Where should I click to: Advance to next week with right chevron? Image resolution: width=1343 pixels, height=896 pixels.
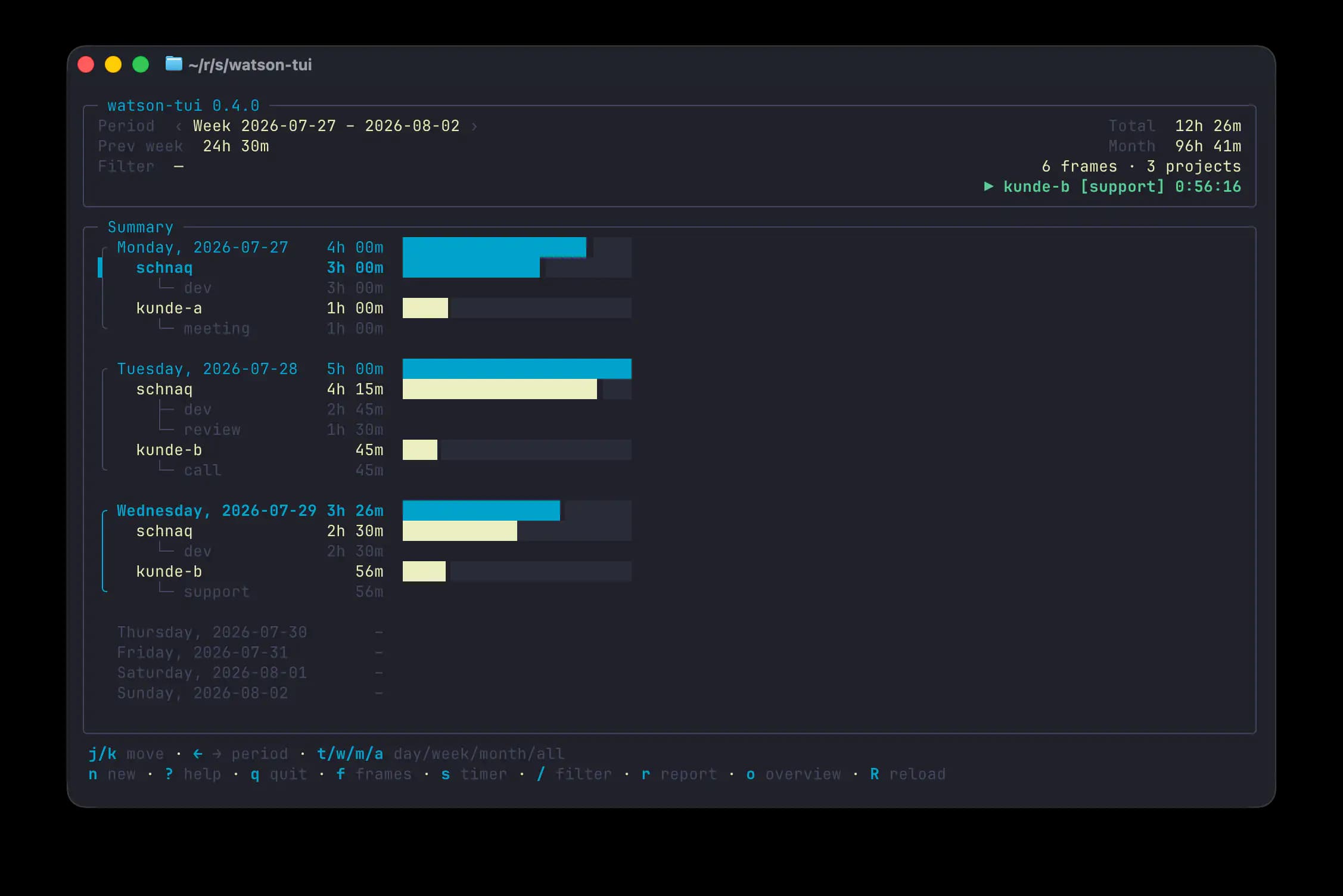(474, 126)
